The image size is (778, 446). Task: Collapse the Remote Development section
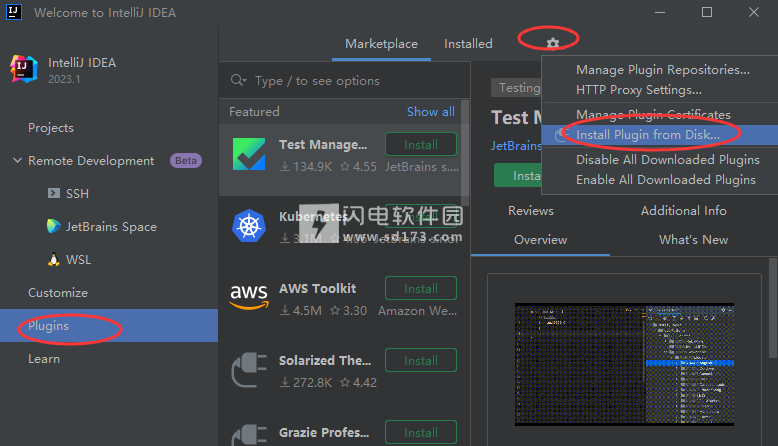pyautogui.click(x=17, y=160)
